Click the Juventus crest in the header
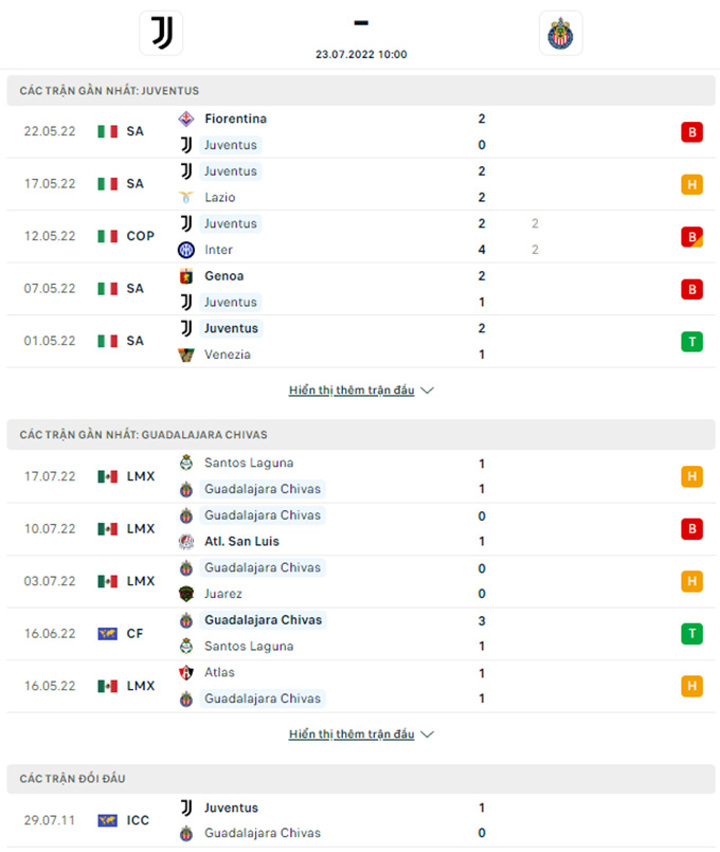720x852 pixels. (161, 33)
